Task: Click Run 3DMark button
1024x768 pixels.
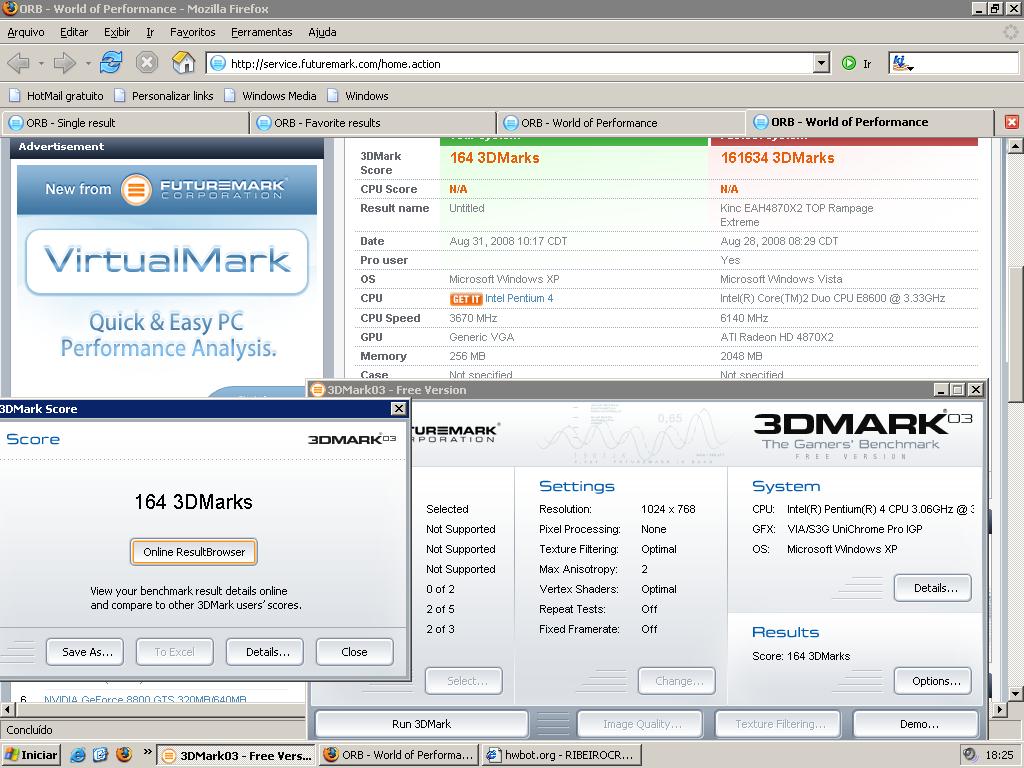Action: point(421,724)
